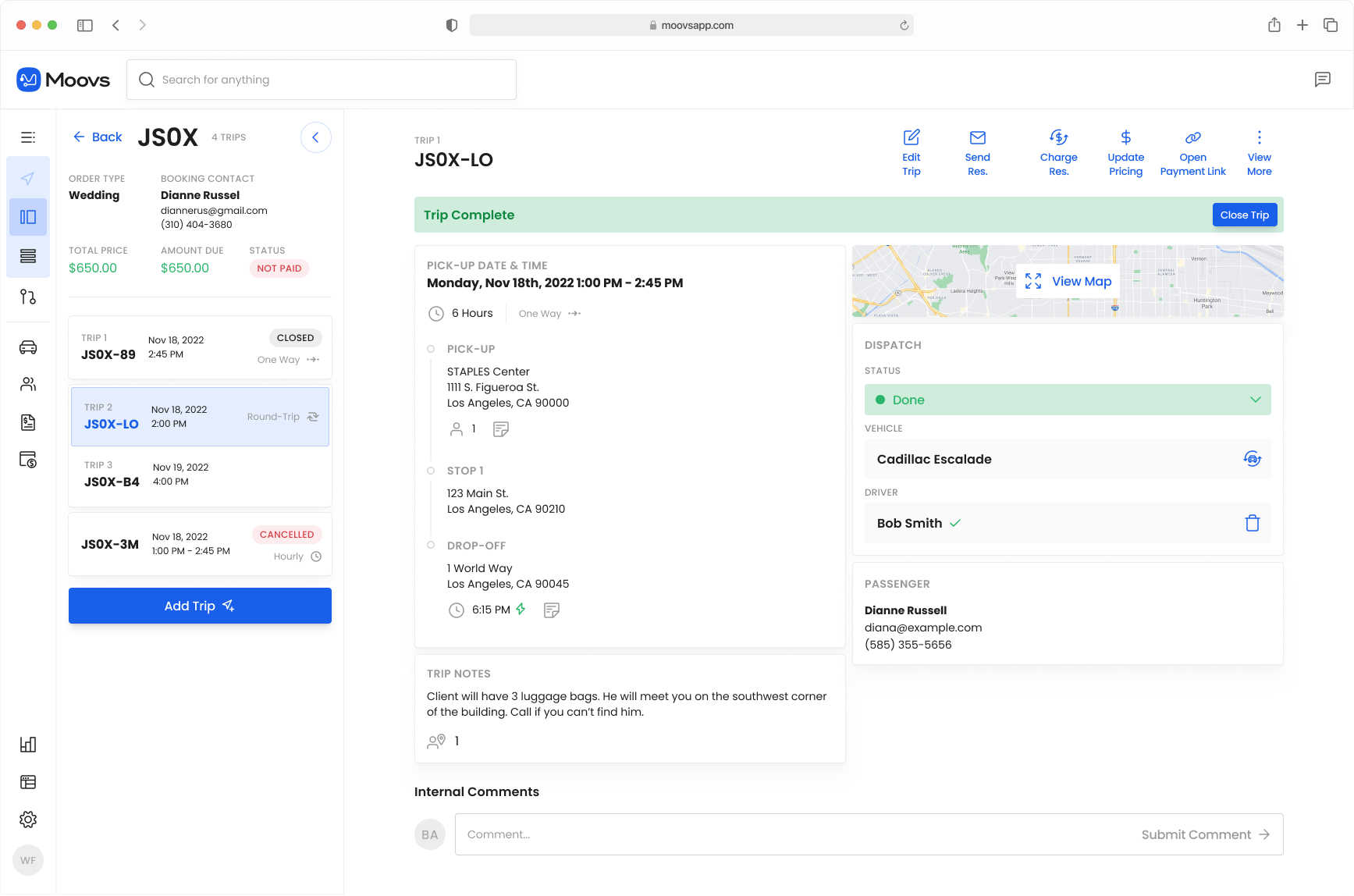Click the Charge Res. icon
Screen dimensions: 1354x896
pyautogui.click(x=1059, y=137)
